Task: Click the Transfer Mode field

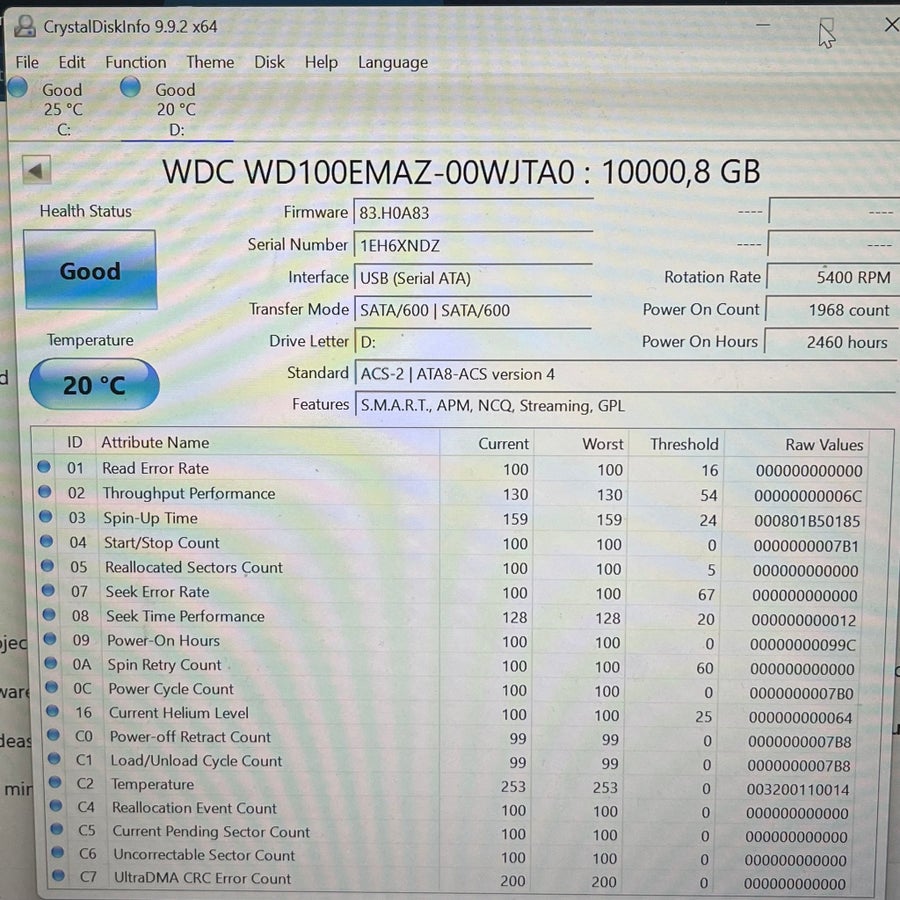Action: point(473,311)
